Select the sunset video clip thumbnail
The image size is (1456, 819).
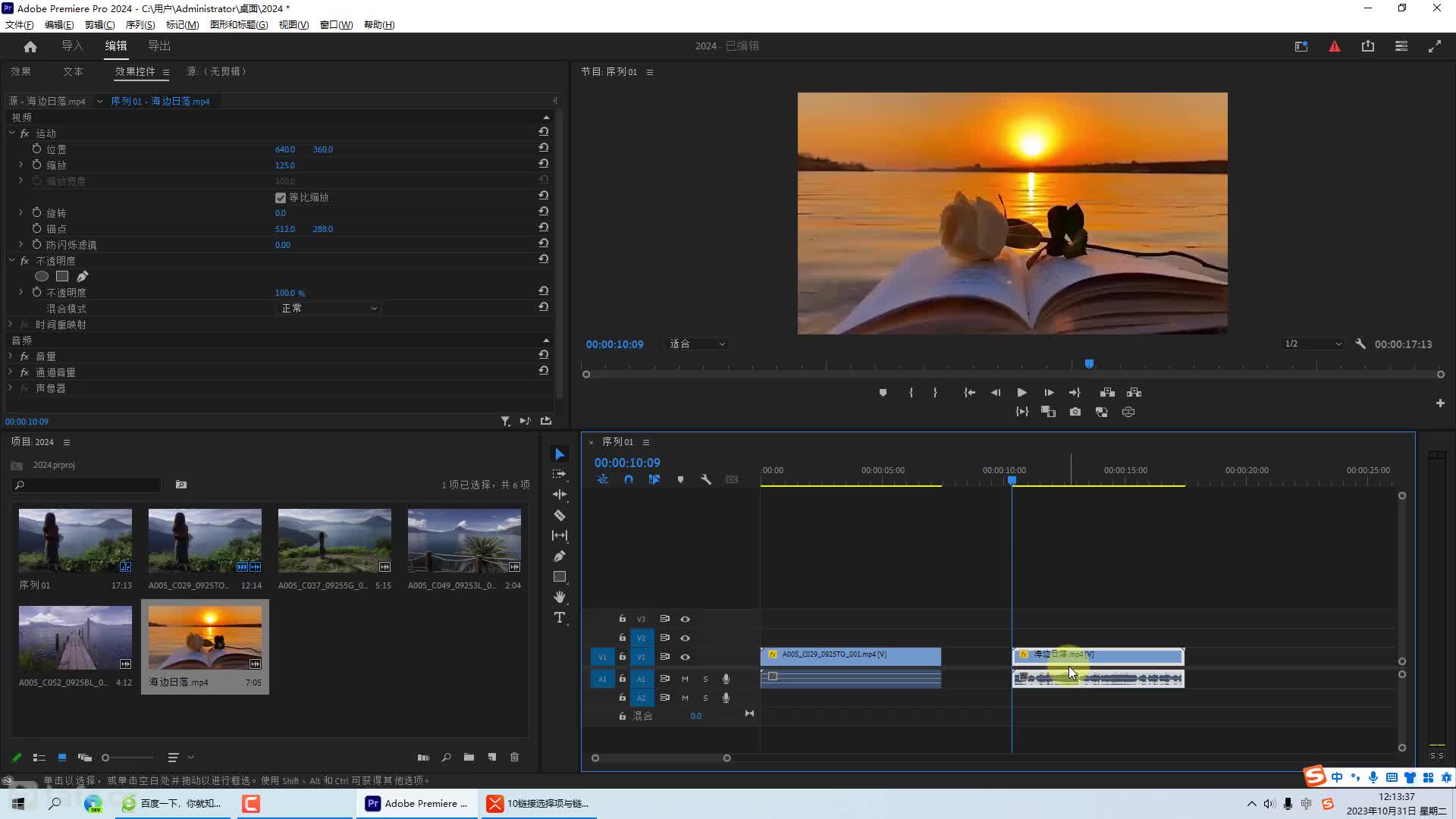point(205,637)
